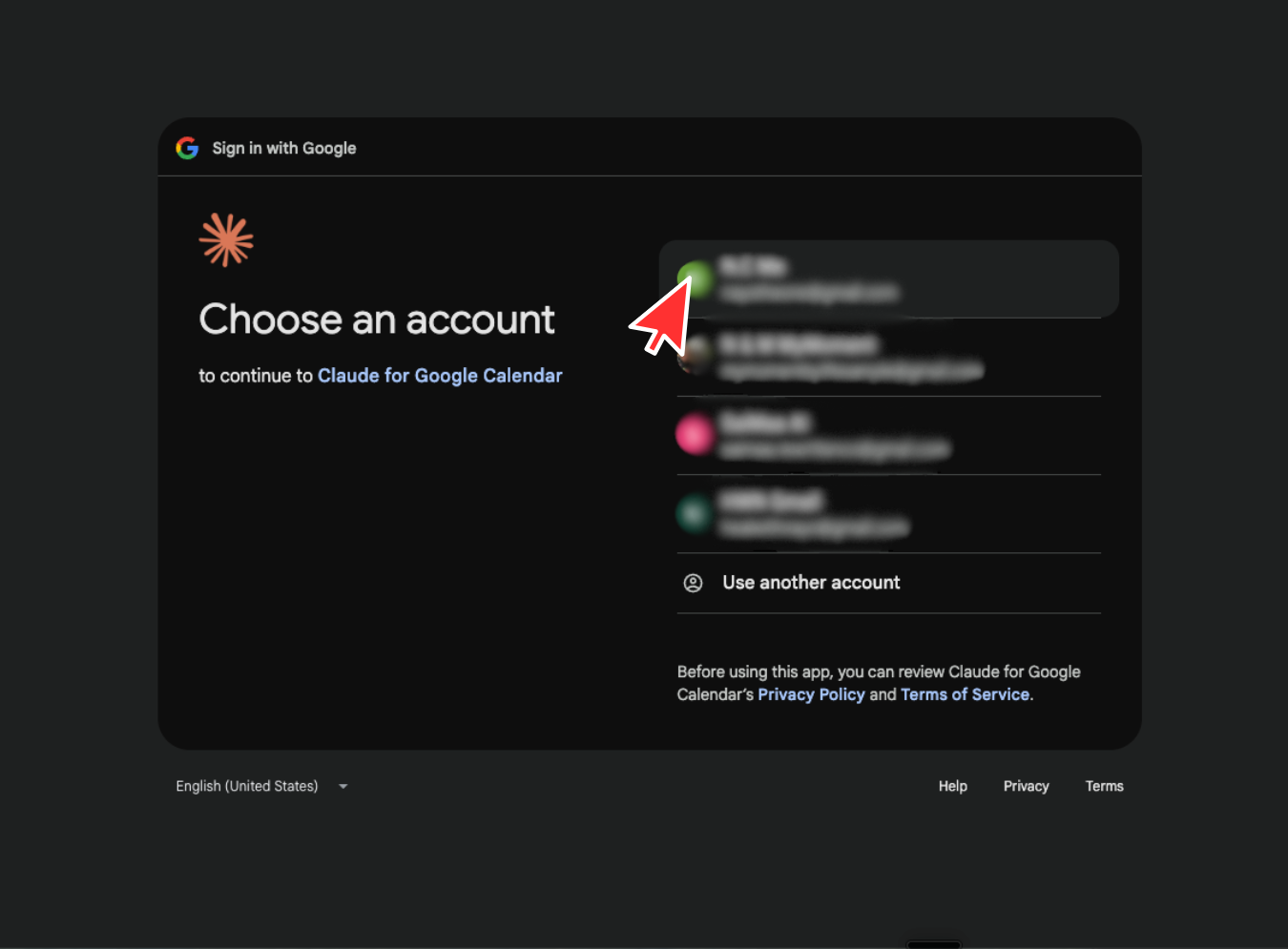
Task: Open the English (United States) language dropdown
Action: [x=261, y=786]
